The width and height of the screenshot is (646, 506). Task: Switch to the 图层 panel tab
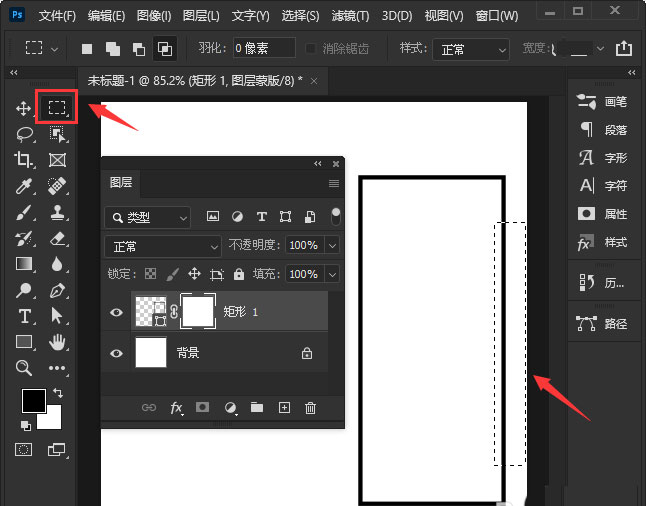121,182
